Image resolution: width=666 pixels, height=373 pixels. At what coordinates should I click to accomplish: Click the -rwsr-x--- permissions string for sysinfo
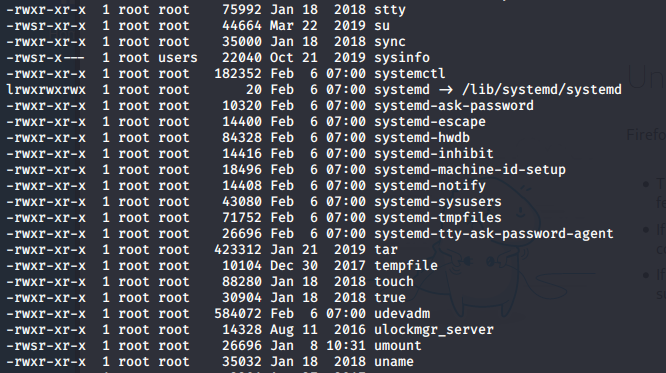pyautogui.click(x=45, y=58)
